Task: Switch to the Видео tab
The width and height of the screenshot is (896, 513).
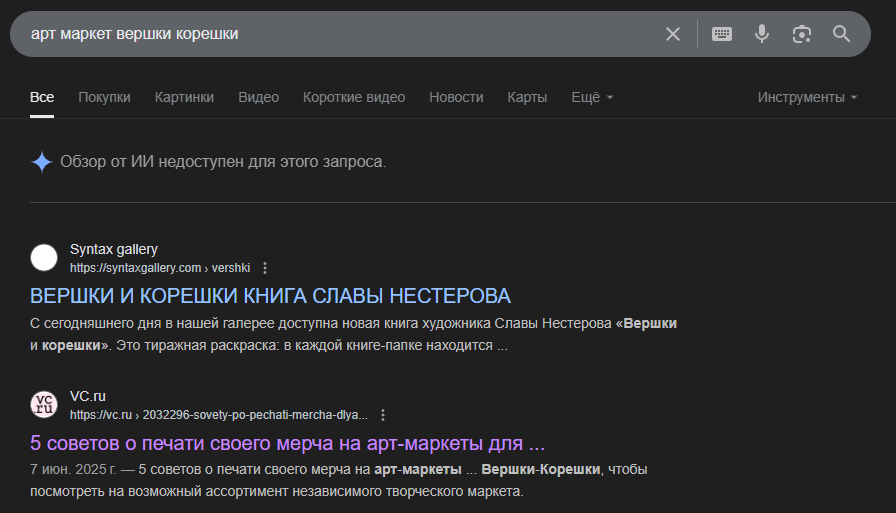Action: [258, 98]
